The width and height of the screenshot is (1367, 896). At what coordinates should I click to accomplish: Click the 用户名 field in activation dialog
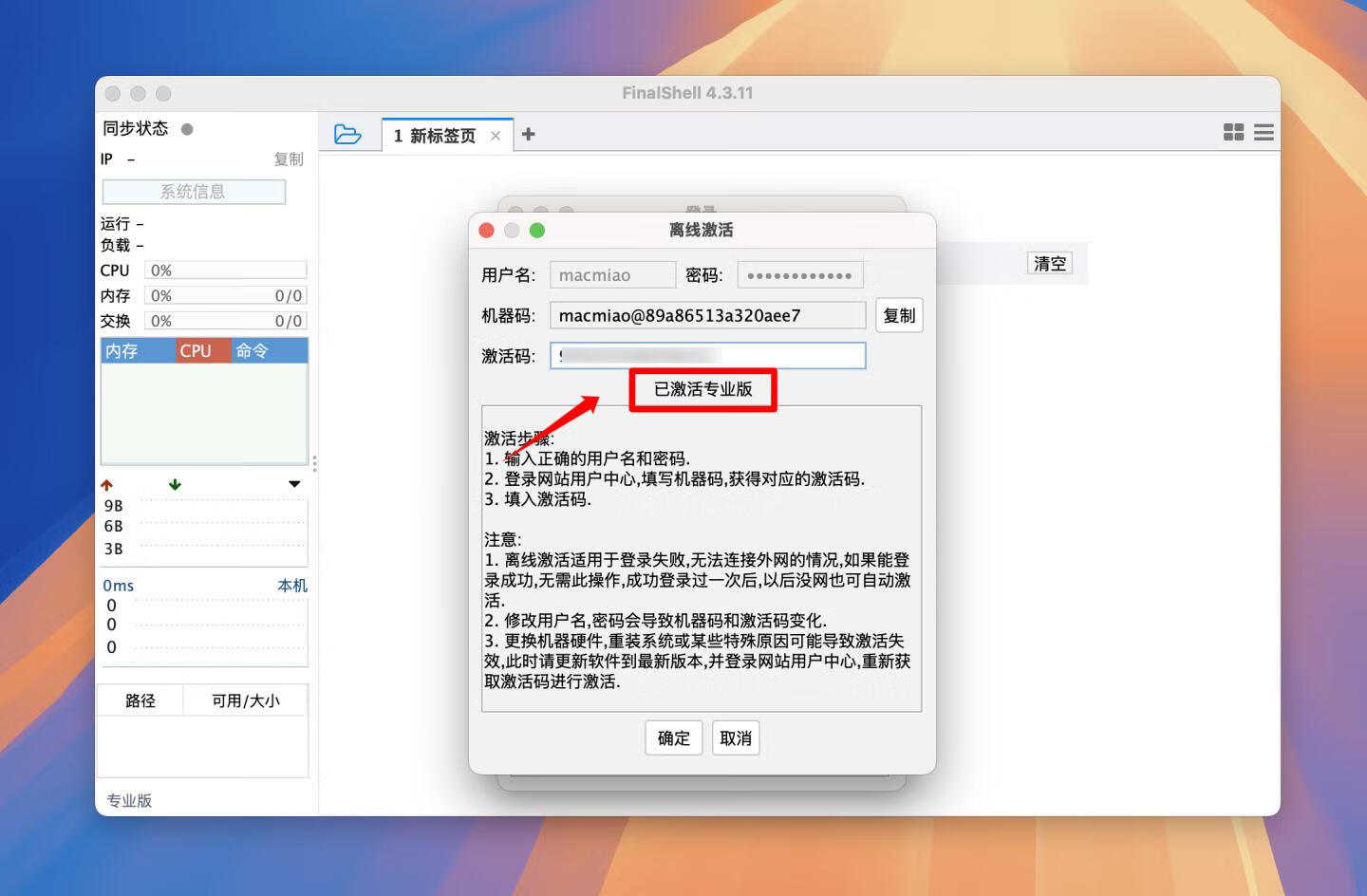point(612,275)
